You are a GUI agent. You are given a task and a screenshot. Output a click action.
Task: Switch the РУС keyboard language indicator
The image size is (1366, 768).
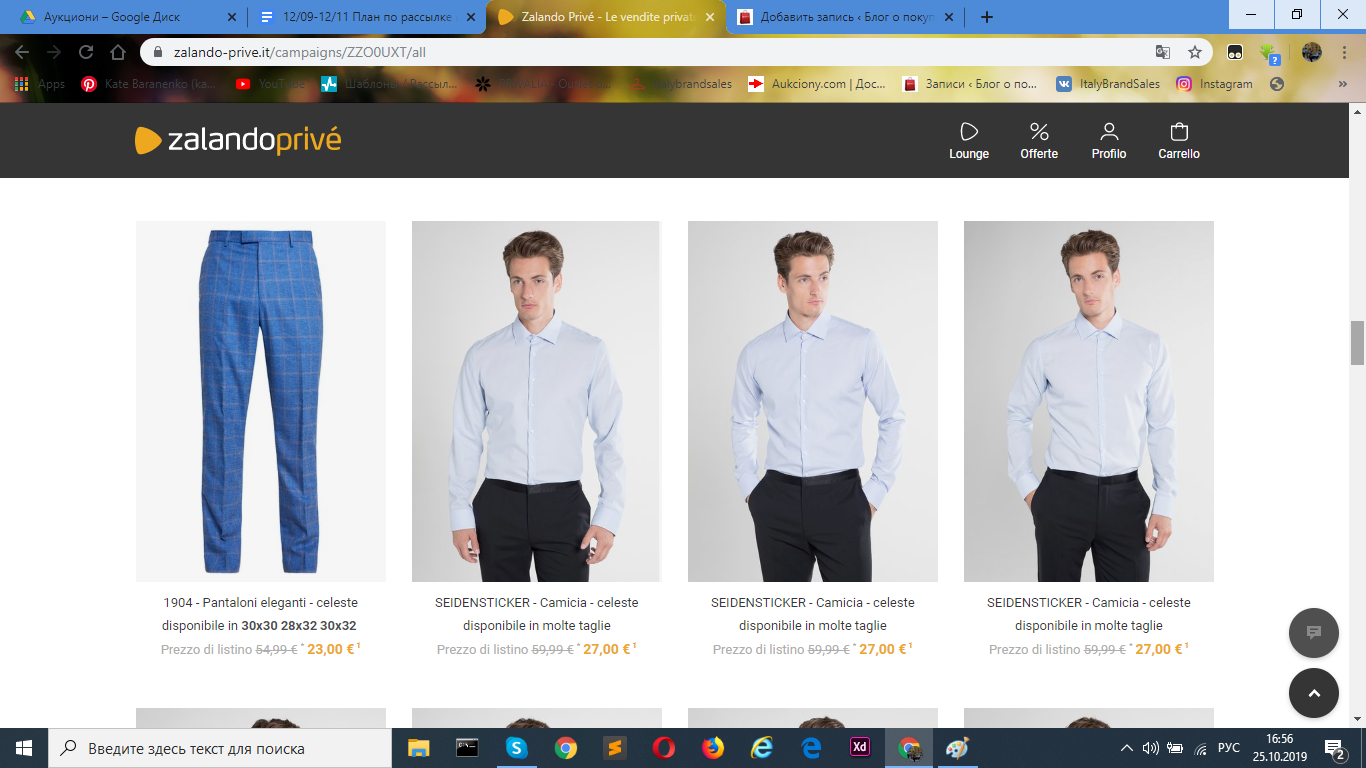click(1229, 748)
